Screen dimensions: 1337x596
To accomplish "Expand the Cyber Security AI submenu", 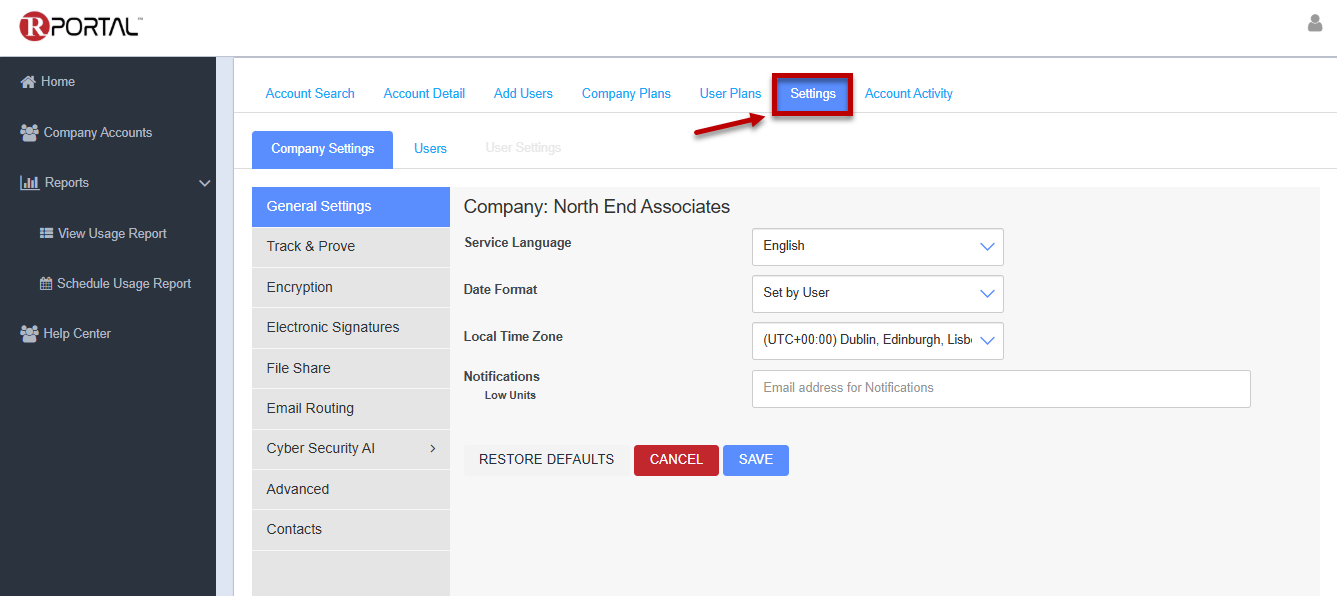I will (x=432, y=449).
